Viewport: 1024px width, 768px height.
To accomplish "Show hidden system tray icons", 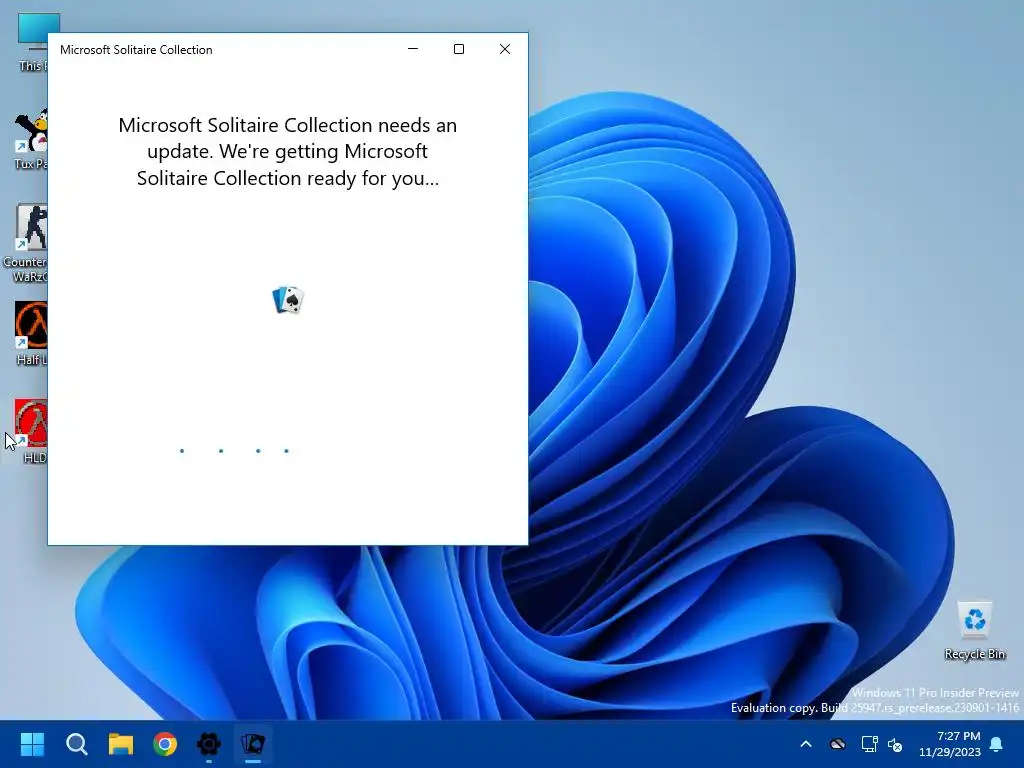I will click(806, 744).
